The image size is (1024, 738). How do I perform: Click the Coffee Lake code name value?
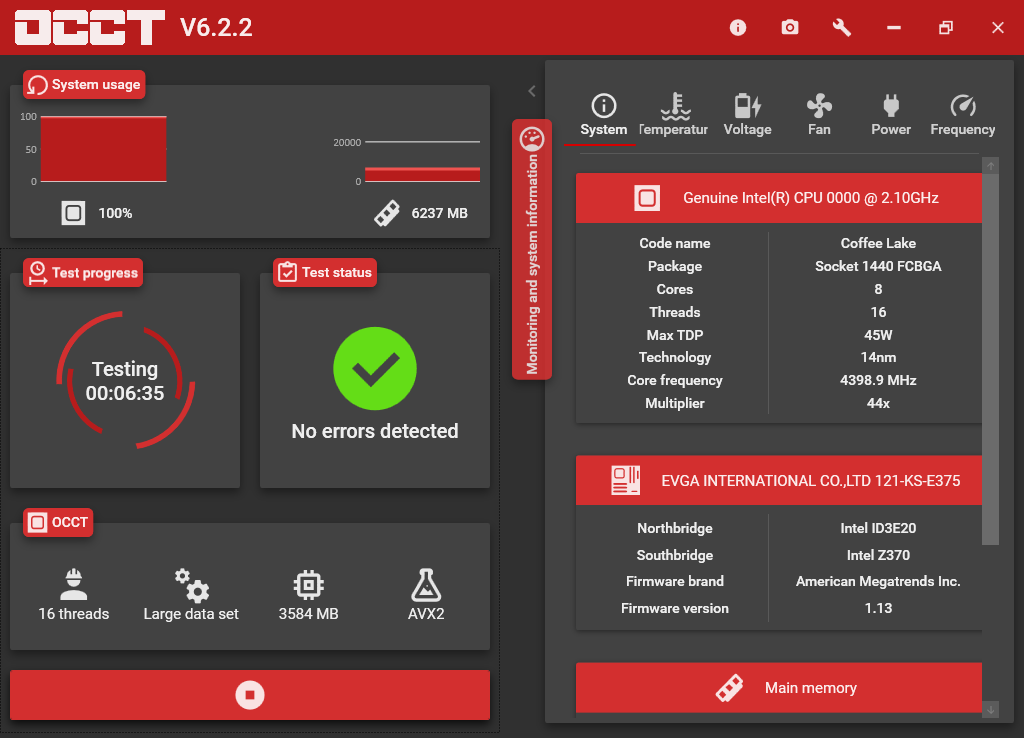[x=878, y=243]
